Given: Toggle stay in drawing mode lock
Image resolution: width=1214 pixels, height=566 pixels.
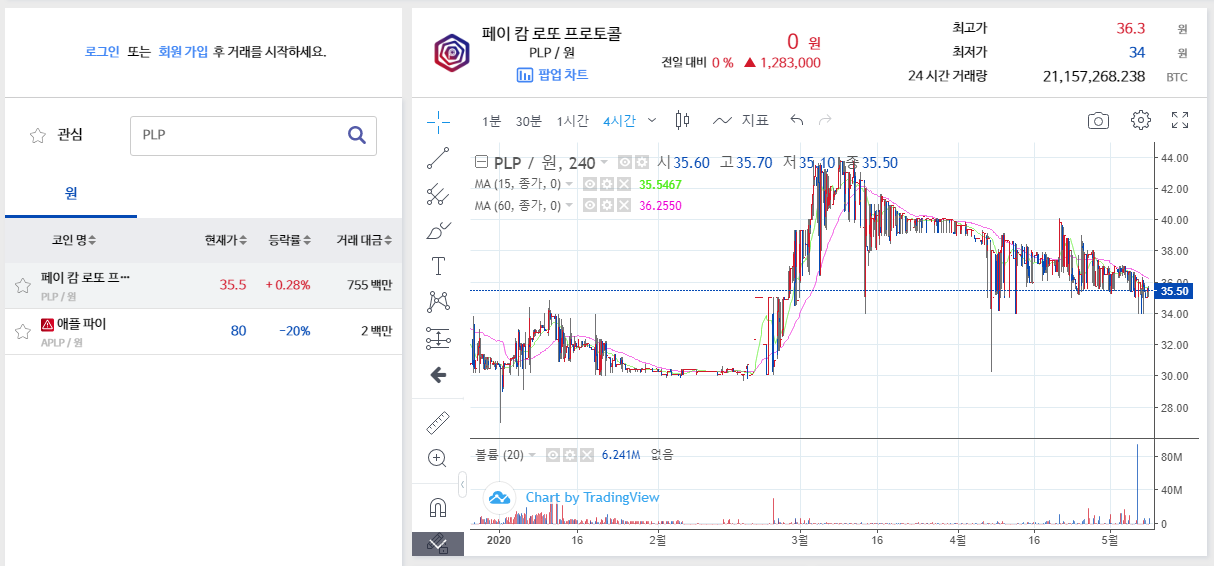Looking at the screenshot, I should pos(438,544).
